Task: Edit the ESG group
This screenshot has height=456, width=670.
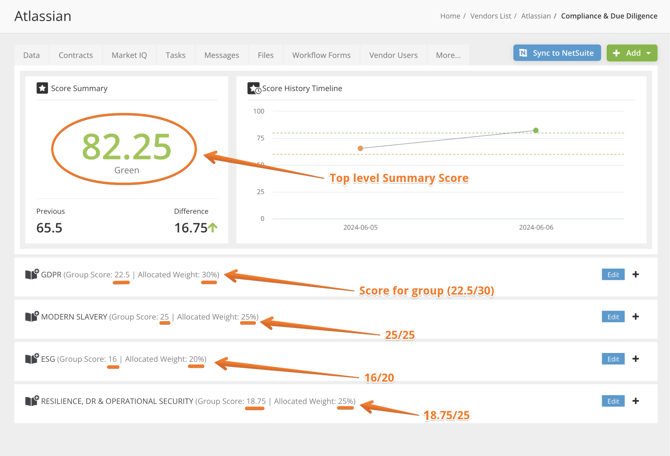Action: click(612, 358)
